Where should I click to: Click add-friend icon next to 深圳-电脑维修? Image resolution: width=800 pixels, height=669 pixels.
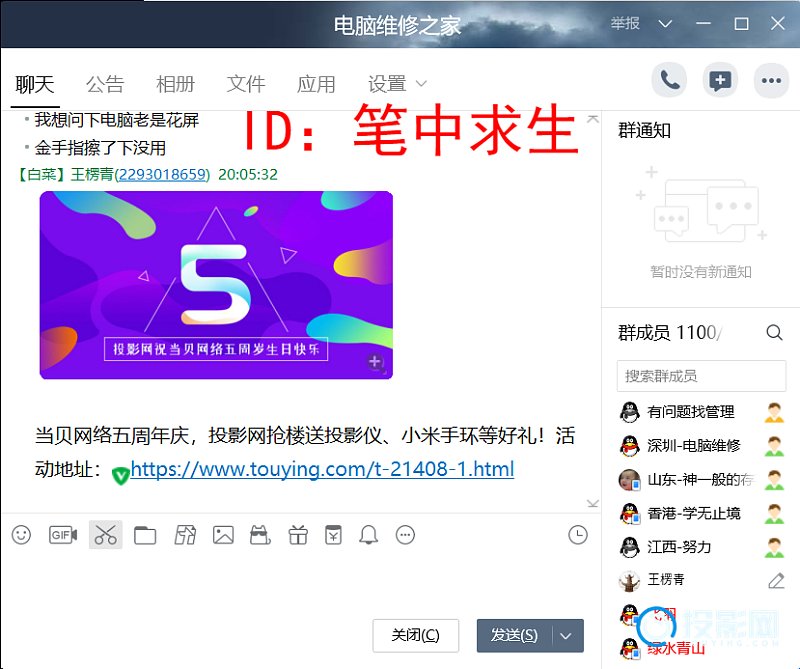pos(774,446)
